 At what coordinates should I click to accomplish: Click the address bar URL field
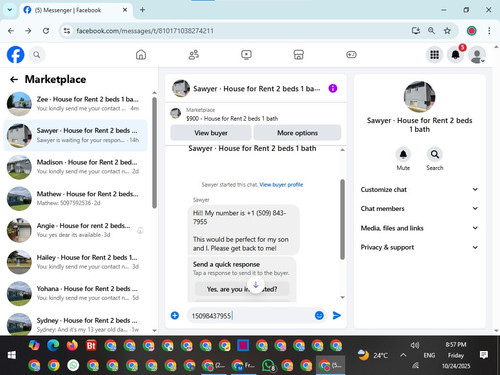coord(240,31)
